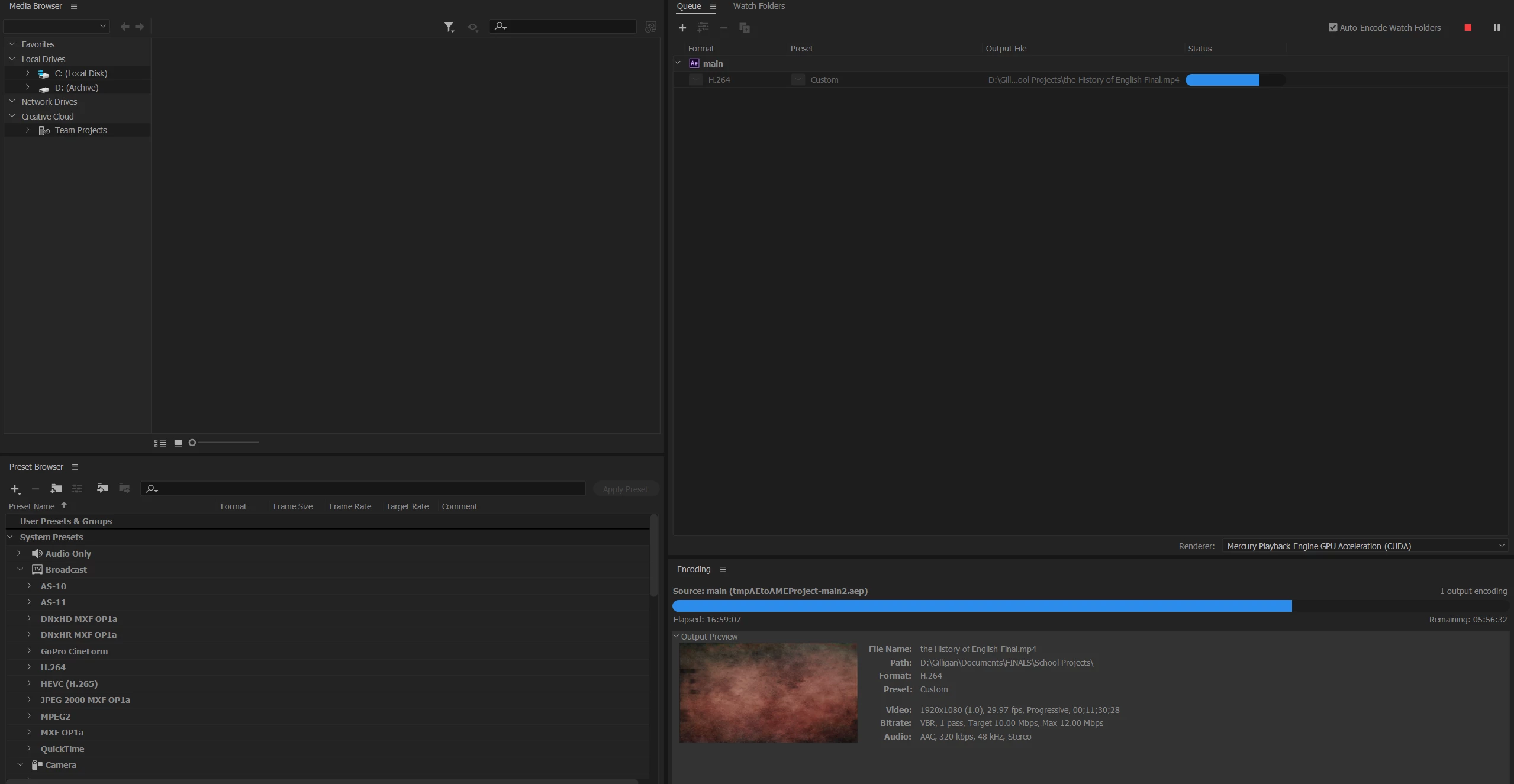The image size is (1514, 784).
Task: Toggle Auto-Encode Watch Folders checkbox
Action: pos(1333,28)
